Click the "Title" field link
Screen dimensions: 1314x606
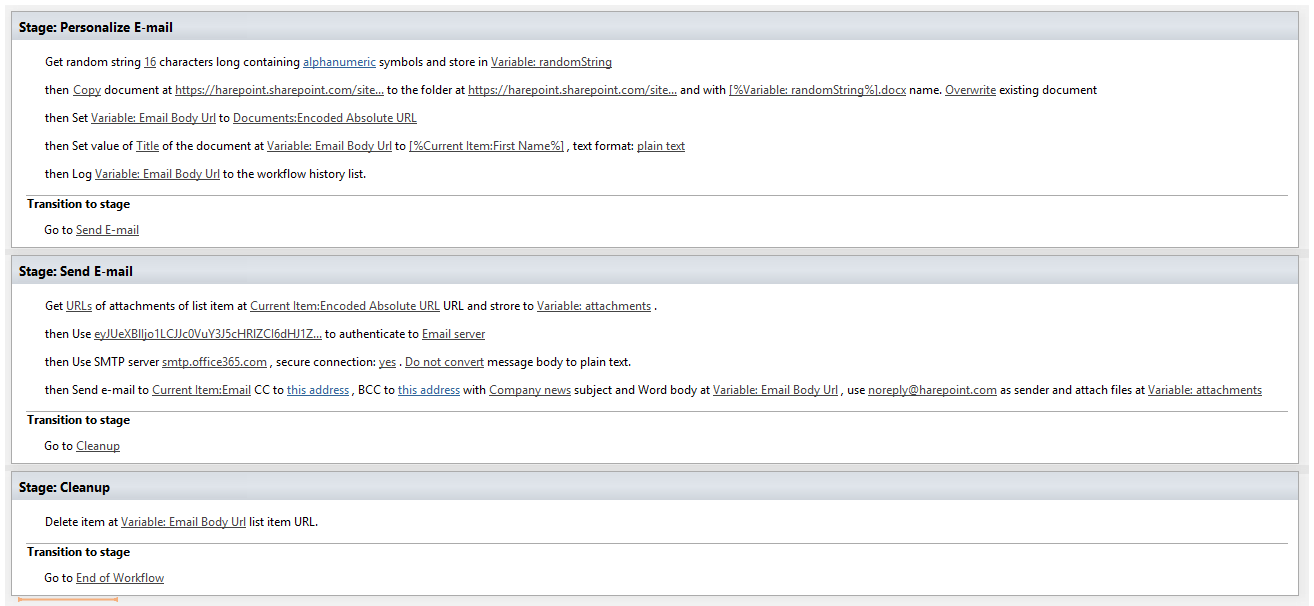click(x=148, y=146)
